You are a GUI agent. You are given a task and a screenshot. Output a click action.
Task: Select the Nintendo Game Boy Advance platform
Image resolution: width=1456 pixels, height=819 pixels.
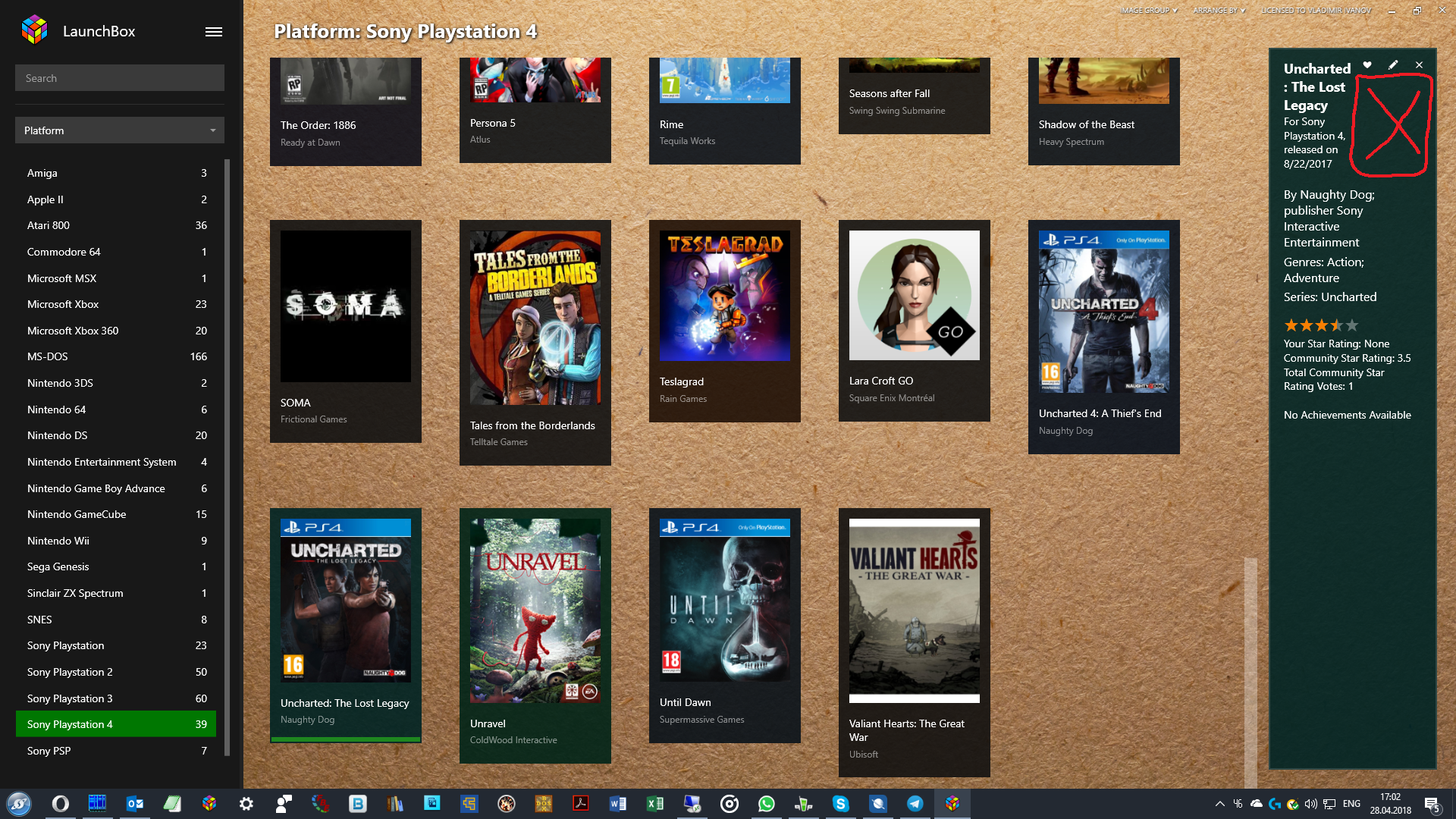(x=116, y=488)
